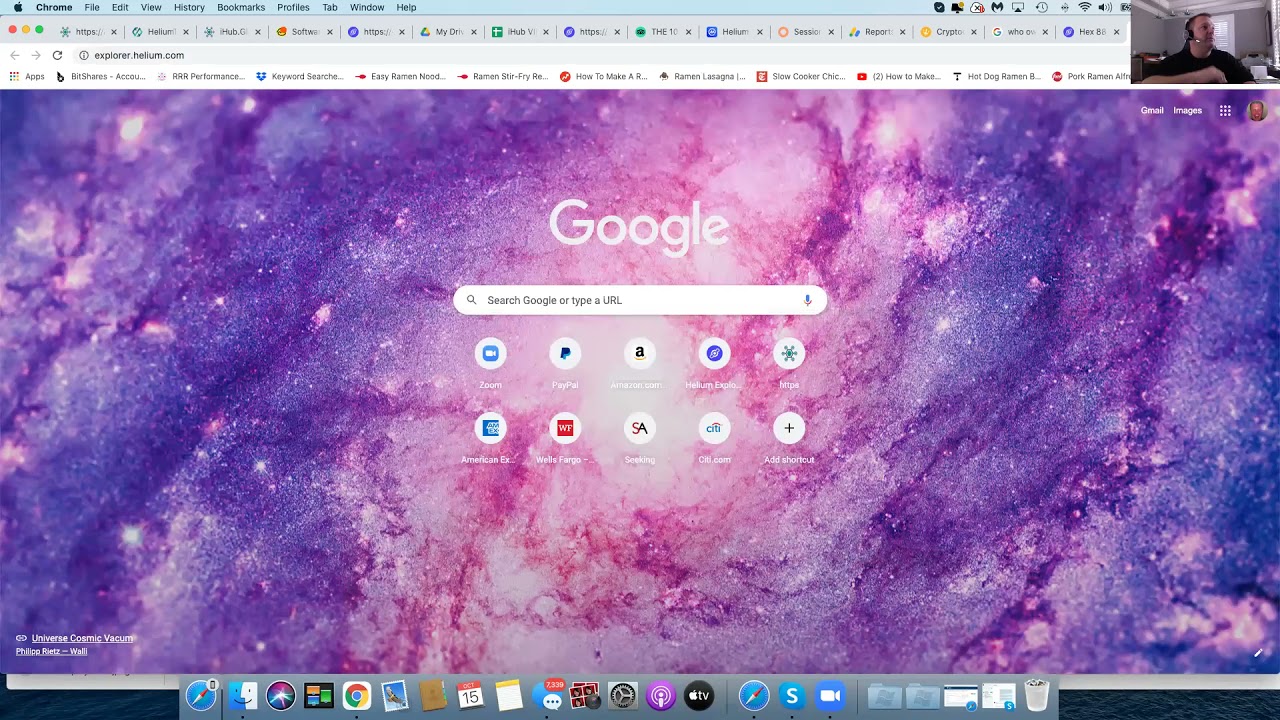
Task: Open Apple TV from the Dock
Action: 699,695
